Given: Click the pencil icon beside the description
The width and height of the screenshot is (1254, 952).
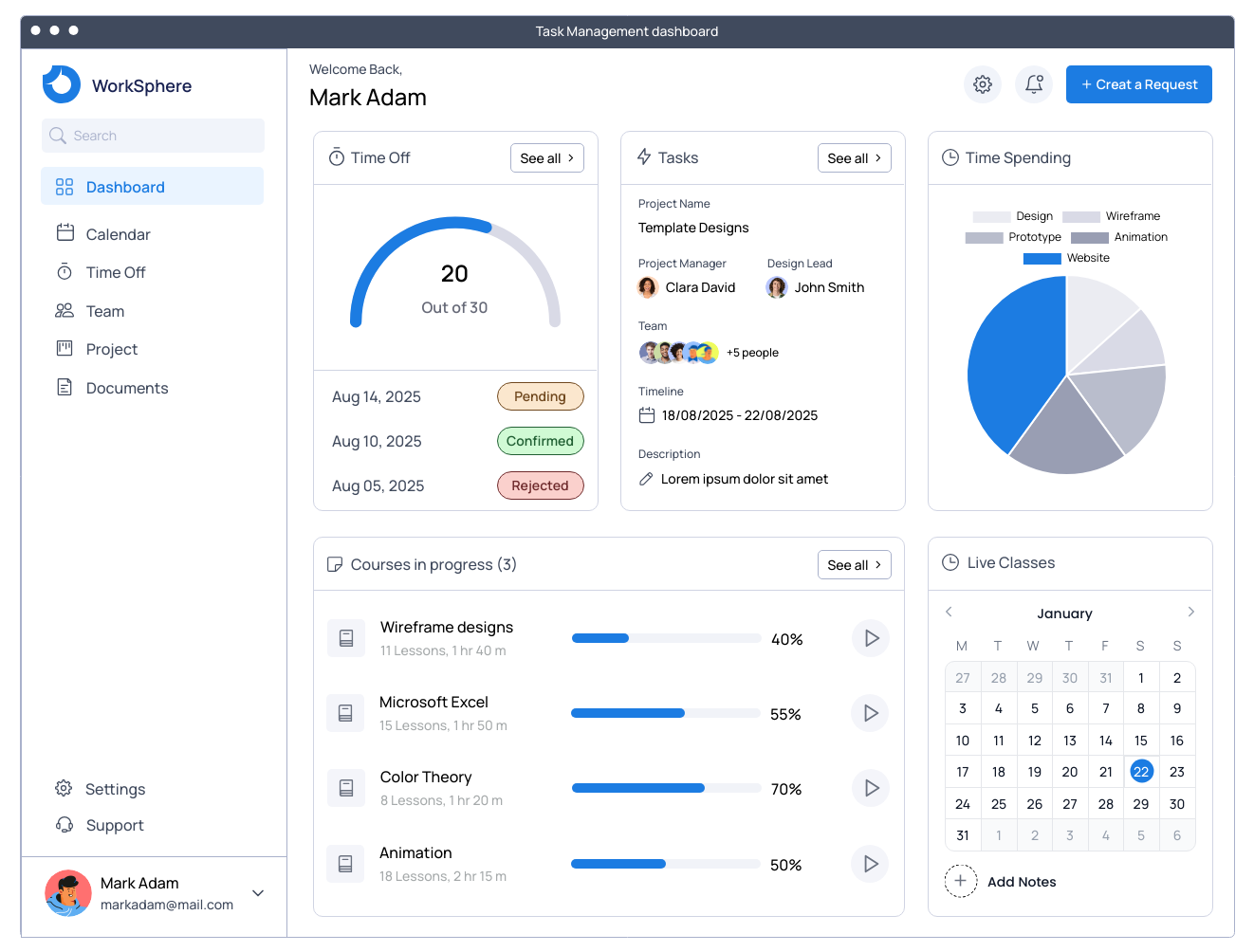Looking at the screenshot, I should [646, 479].
